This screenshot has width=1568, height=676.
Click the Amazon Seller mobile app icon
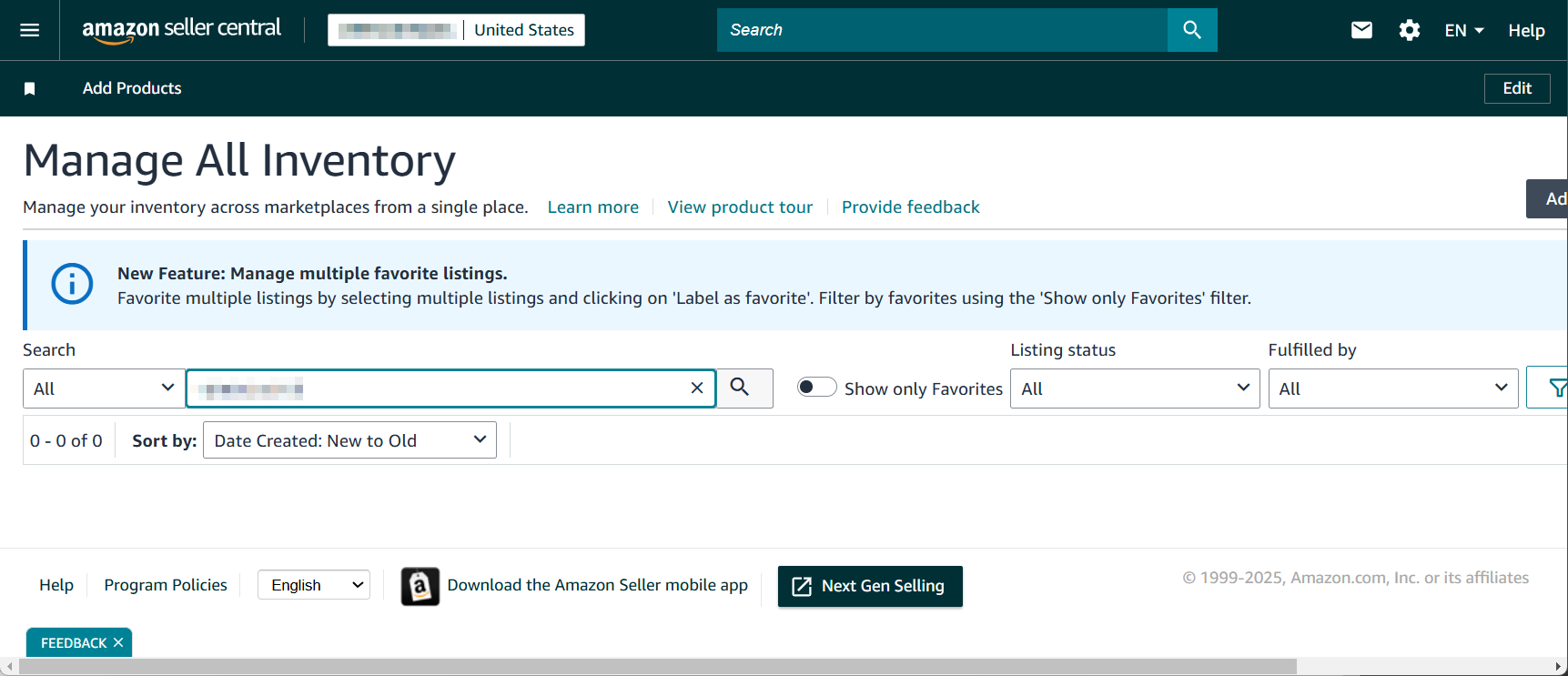pos(420,587)
